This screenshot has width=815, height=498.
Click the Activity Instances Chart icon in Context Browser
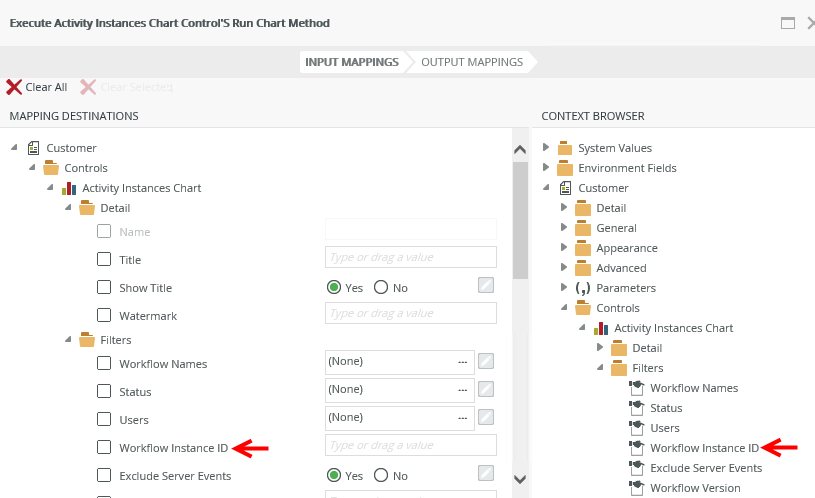(601, 328)
